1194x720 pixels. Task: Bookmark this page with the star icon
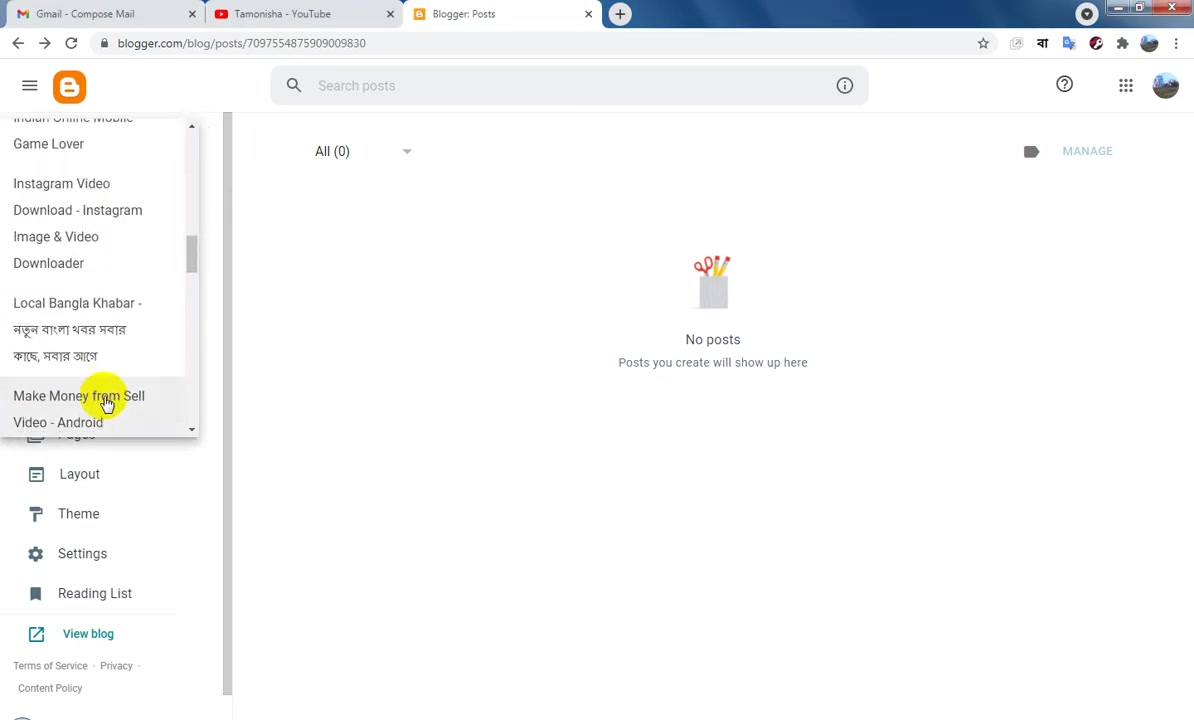point(983,43)
